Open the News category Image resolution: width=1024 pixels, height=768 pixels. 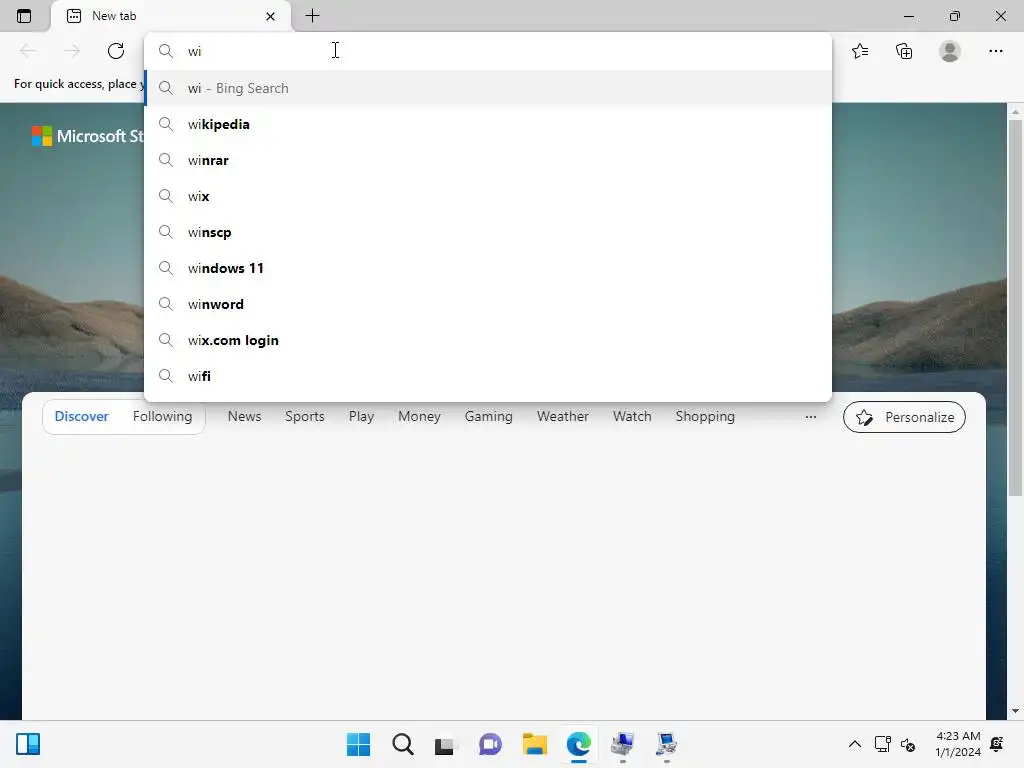pos(244,417)
